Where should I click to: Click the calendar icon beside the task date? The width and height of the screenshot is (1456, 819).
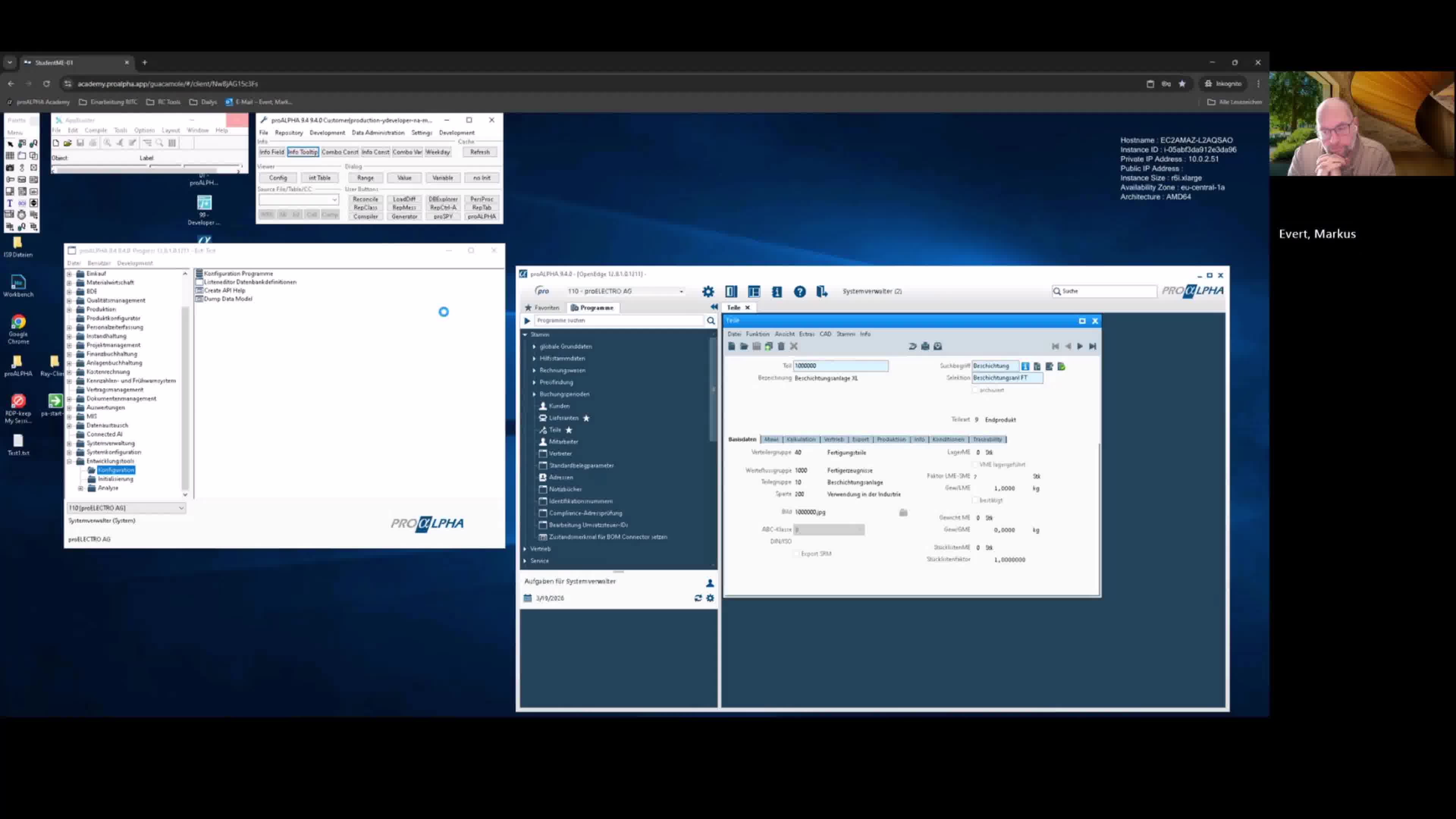point(528,598)
